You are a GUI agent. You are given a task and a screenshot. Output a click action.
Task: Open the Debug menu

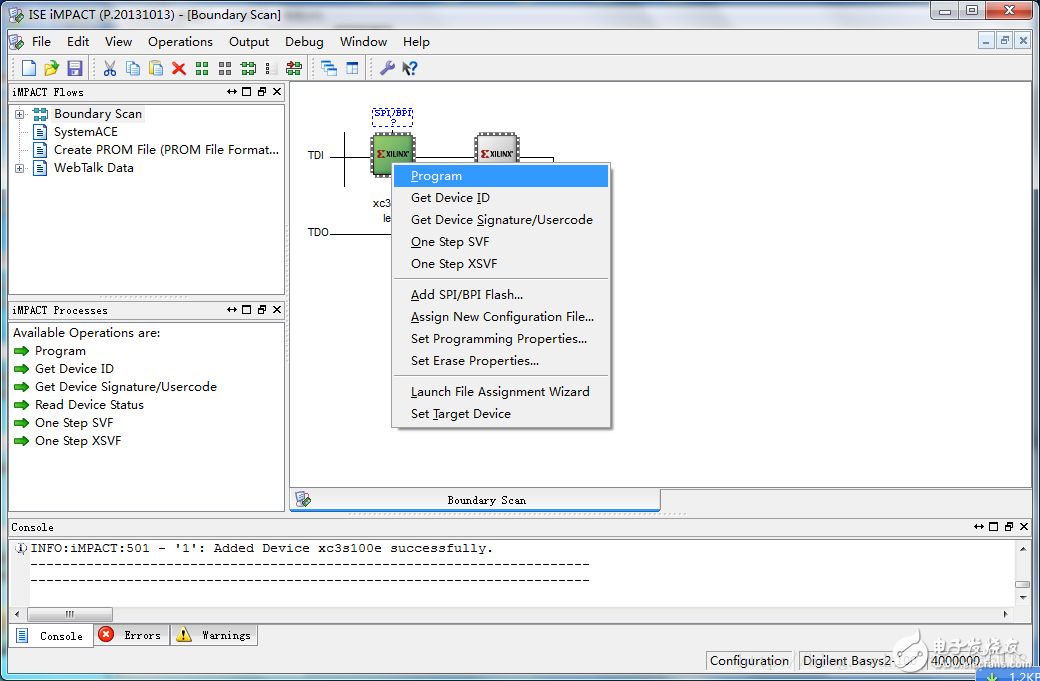[x=303, y=42]
